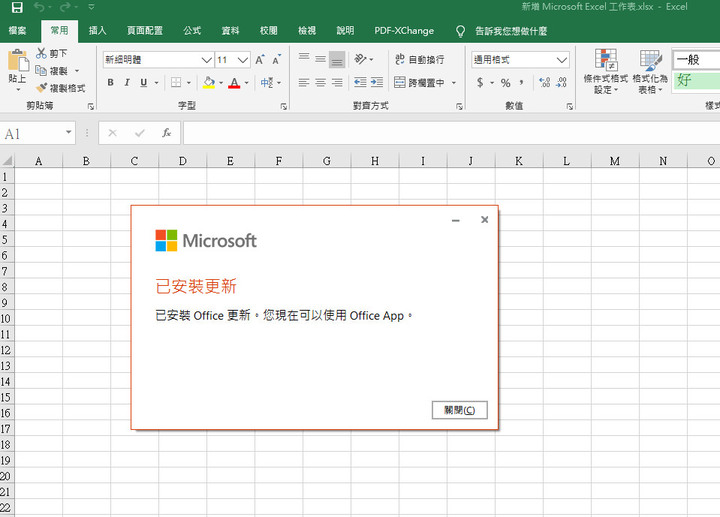Click the Undo arrow icon

pos(39,7)
